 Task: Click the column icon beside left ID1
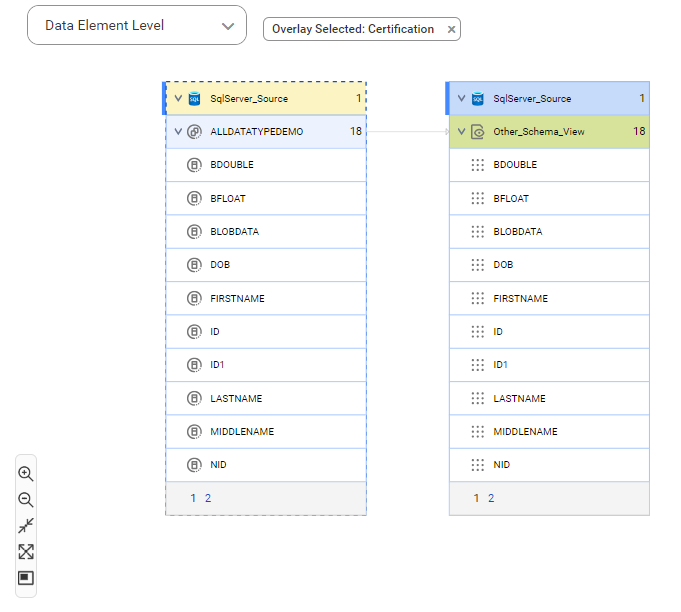(194, 365)
